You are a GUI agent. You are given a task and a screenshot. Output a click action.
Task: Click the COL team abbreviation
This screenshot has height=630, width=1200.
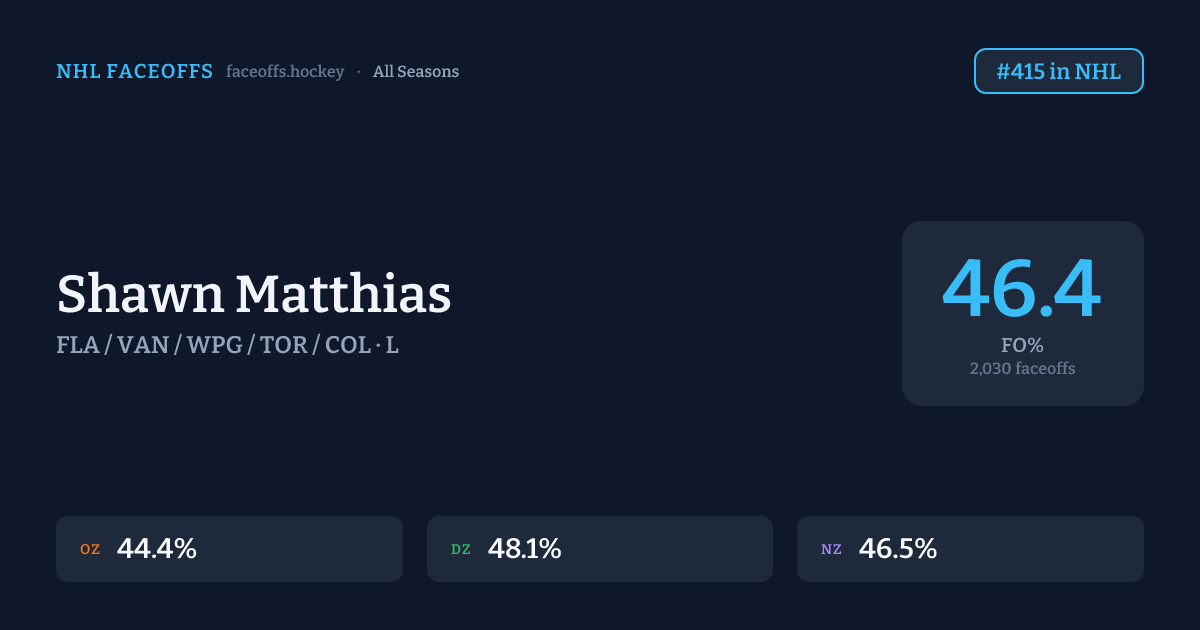tap(348, 346)
